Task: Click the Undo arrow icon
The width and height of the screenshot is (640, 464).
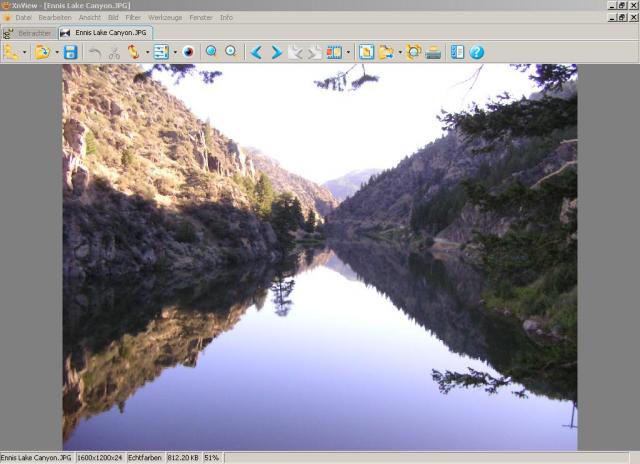Action: (x=95, y=52)
